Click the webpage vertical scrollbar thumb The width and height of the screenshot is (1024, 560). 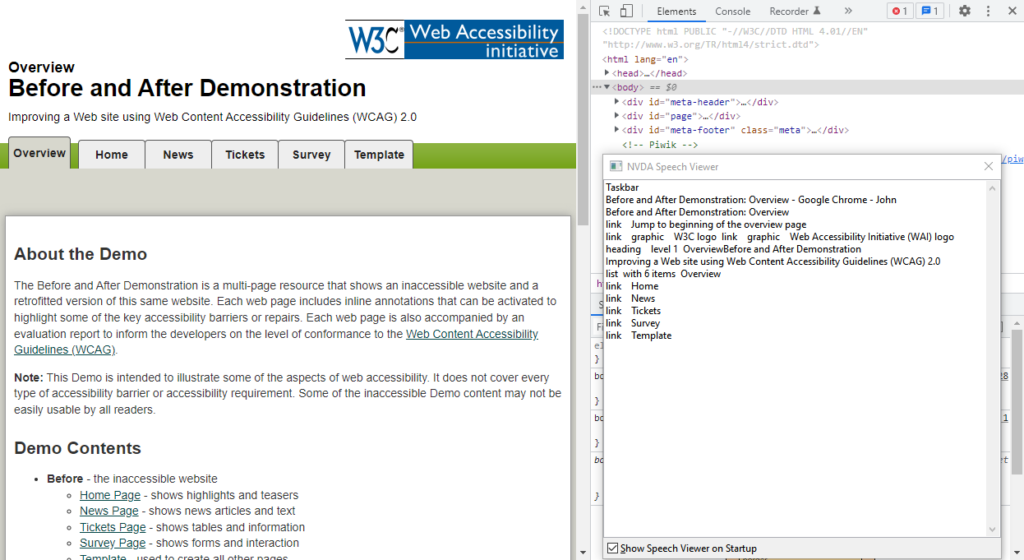tap(583, 117)
